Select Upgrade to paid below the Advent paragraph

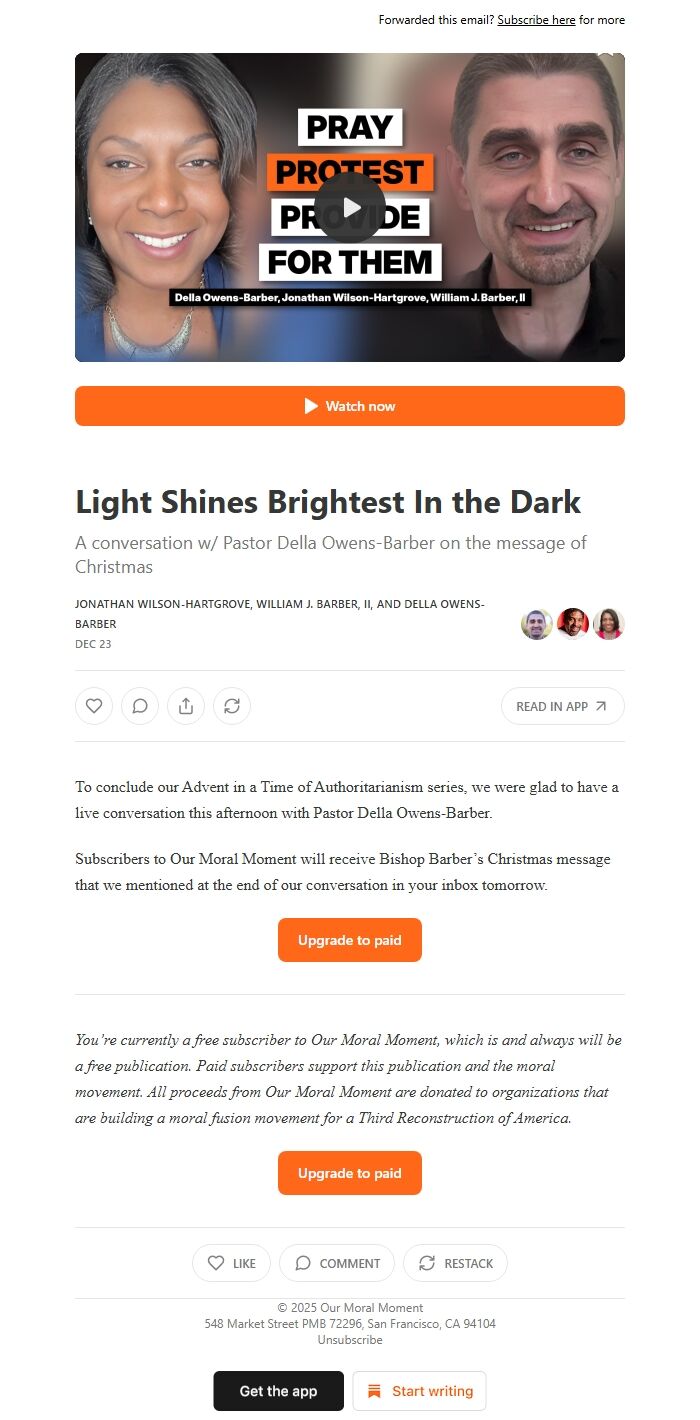click(349, 940)
